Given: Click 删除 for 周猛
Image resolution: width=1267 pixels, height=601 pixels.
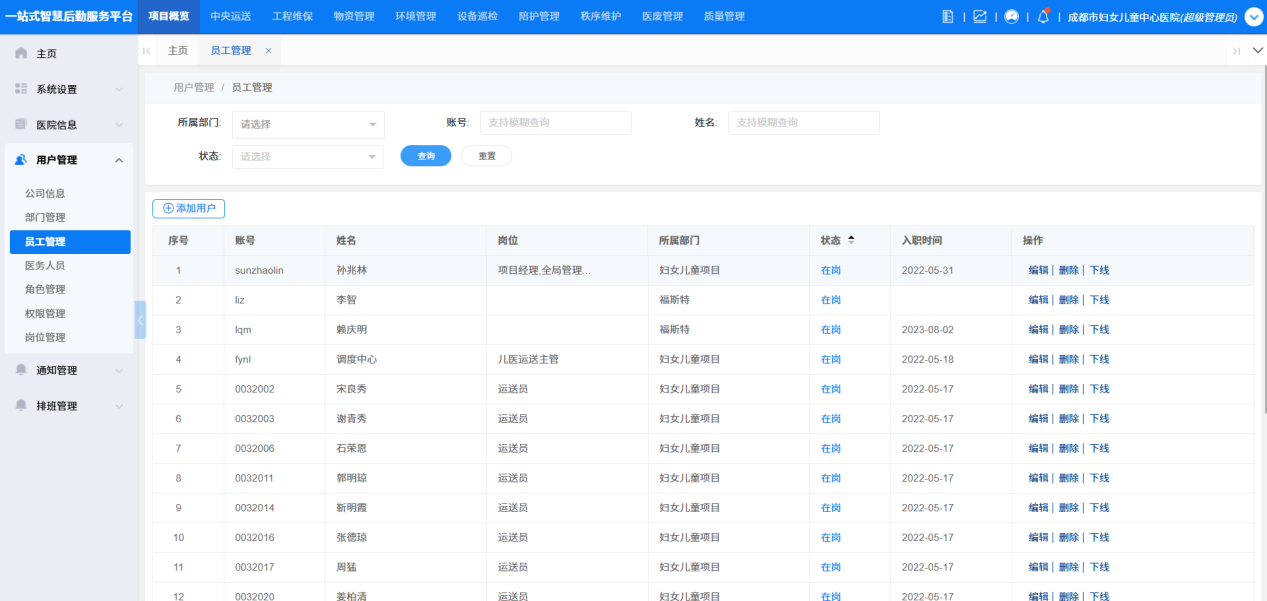Looking at the screenshot, I should tap(1068, 567).
